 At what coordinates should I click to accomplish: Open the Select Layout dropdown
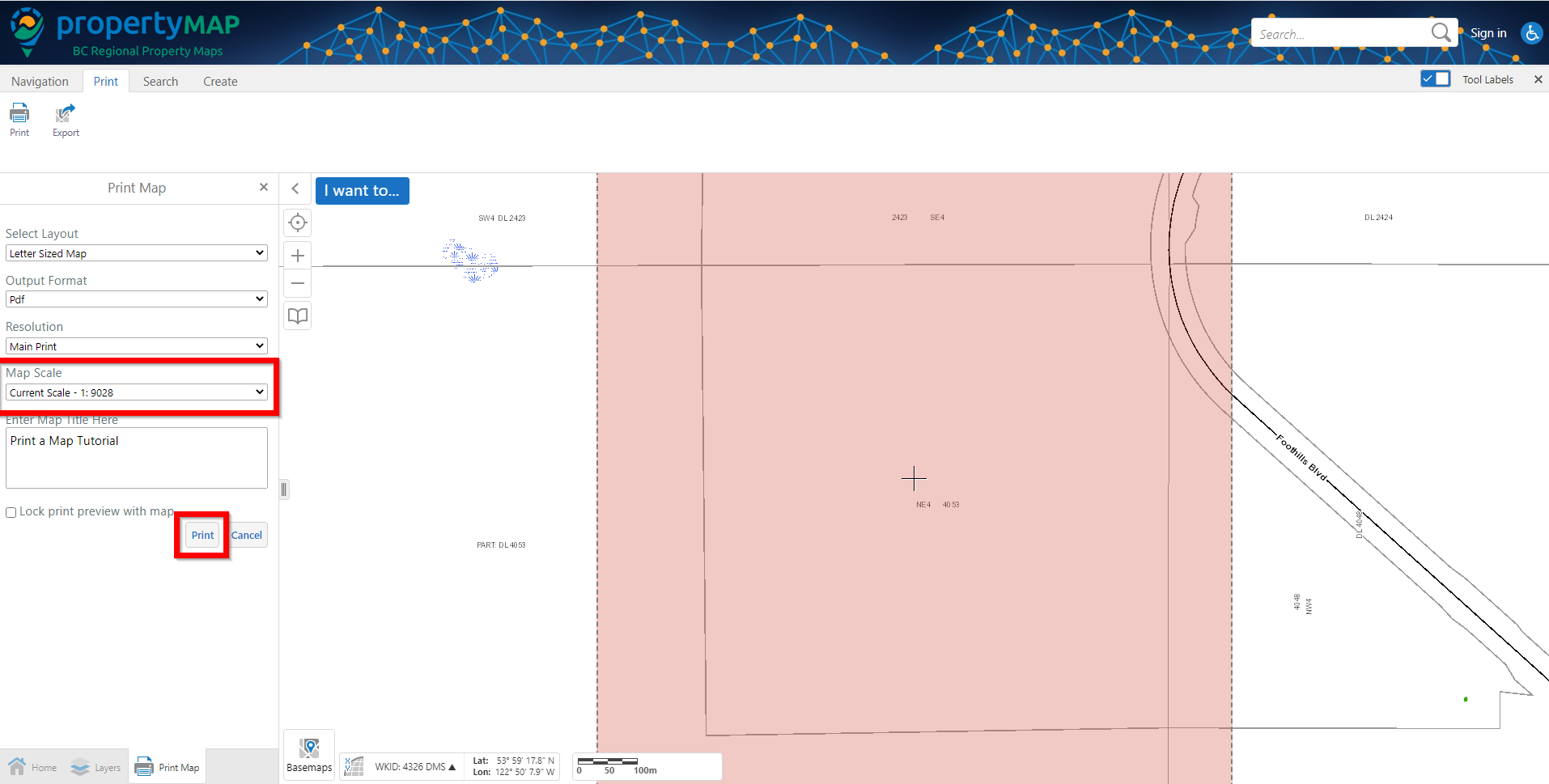click(137, 253)
